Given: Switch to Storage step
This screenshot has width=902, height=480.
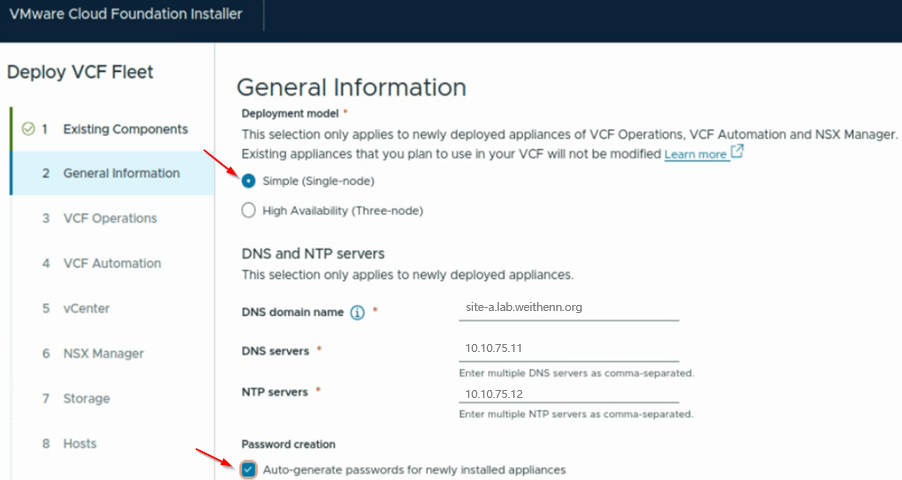Looking at the screenshot, I should click(x=86, y=398).
